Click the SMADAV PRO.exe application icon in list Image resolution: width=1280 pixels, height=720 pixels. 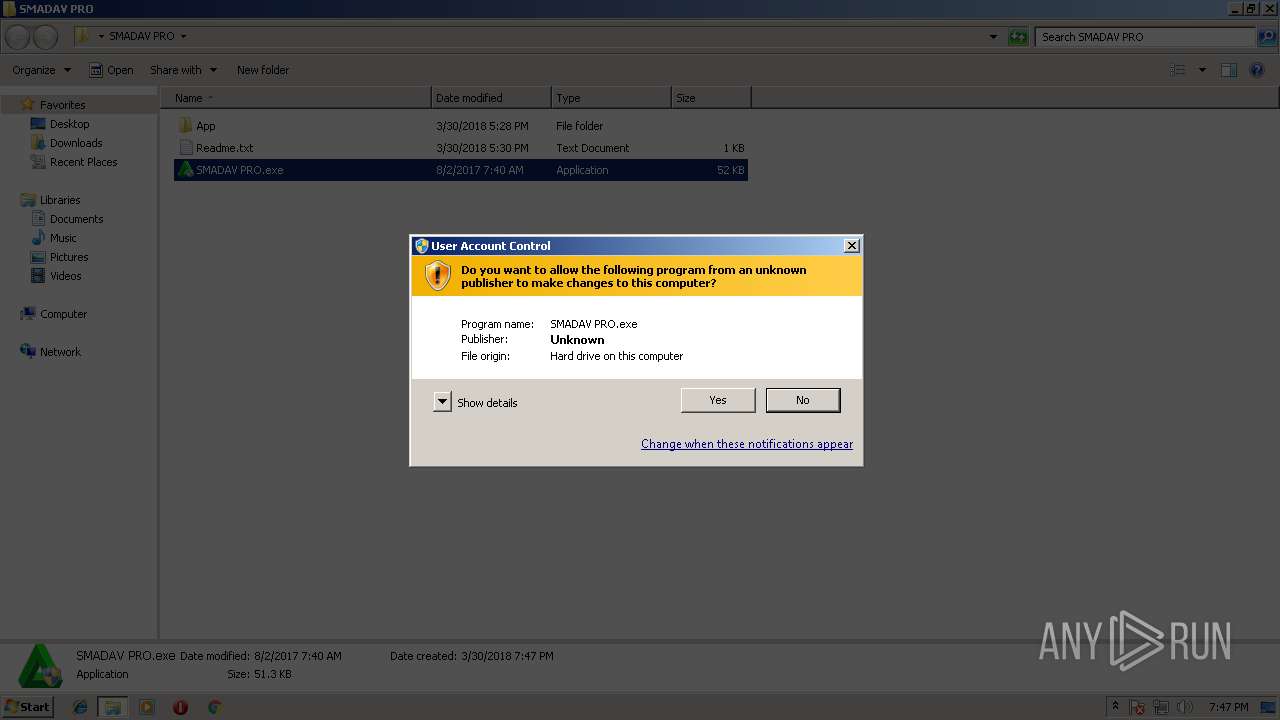point(185,170)
